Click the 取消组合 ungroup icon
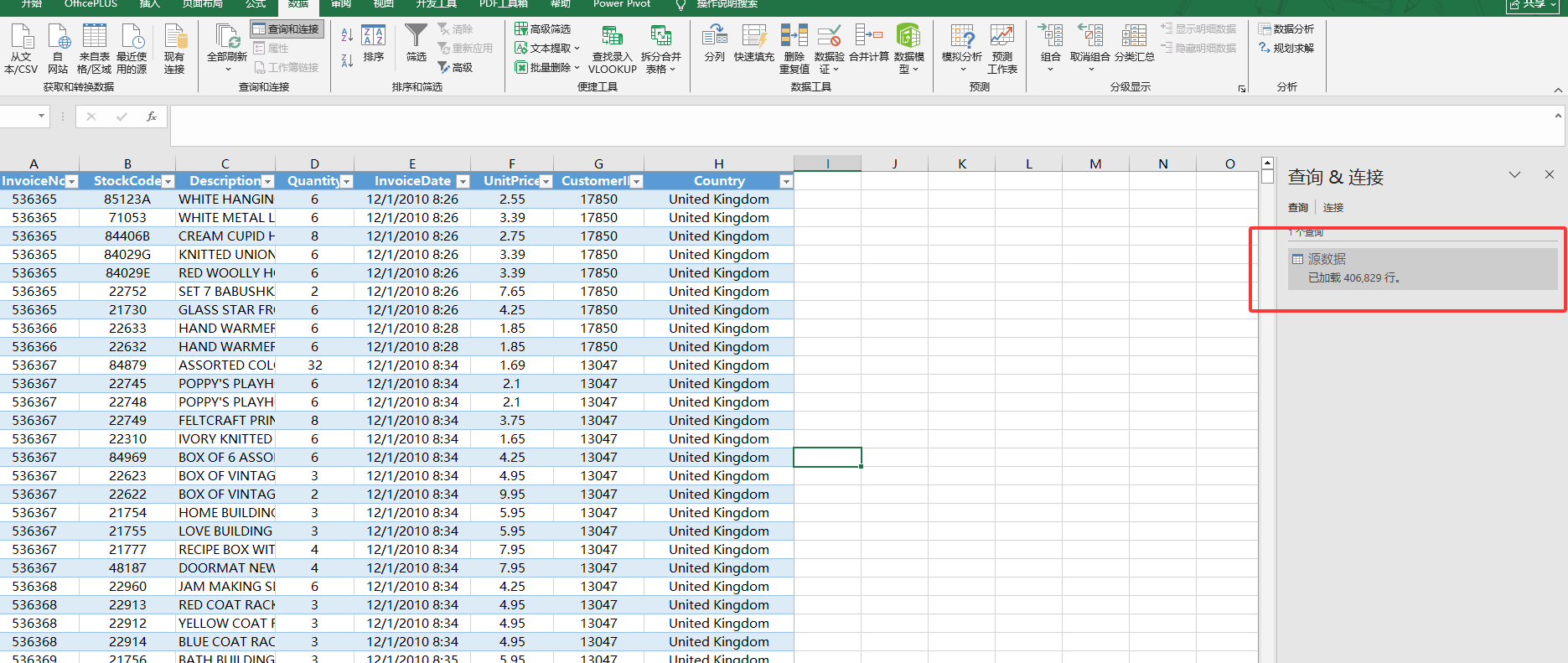The height and width of the screenshot is (663, 1568). click(1090, 49)
